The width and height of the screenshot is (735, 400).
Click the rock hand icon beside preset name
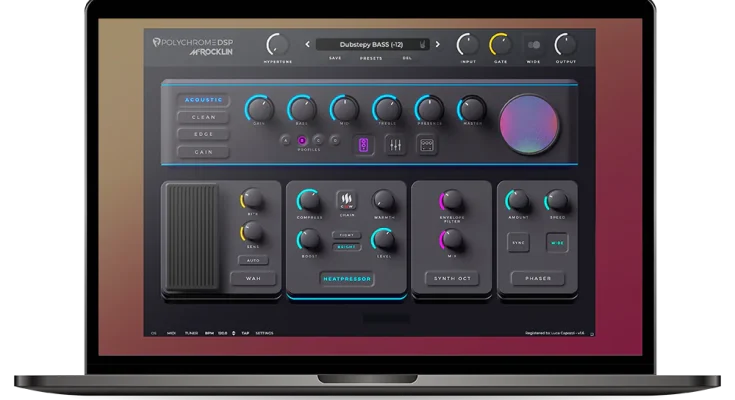pyautogui.click(x=422, y=44)
